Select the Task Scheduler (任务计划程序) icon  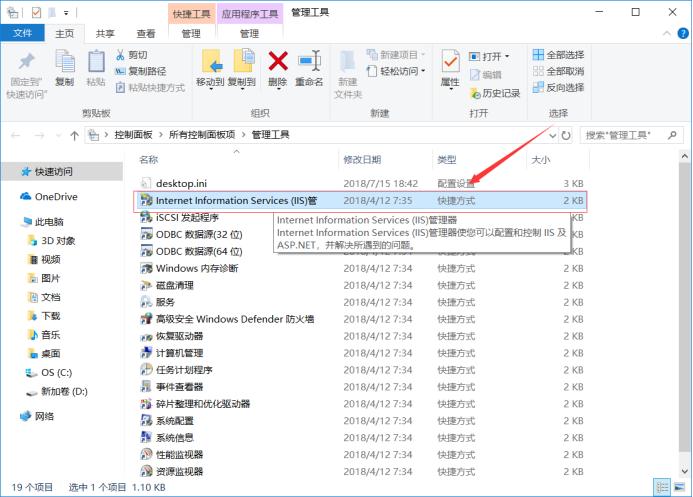coord(146,370)
